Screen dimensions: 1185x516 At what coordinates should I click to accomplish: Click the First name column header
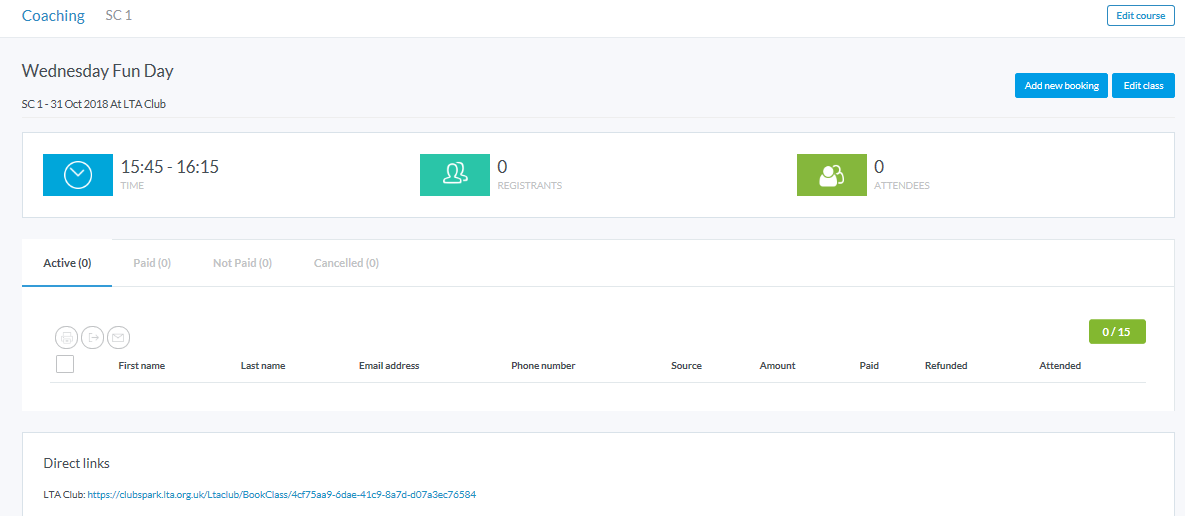[141, 366]
